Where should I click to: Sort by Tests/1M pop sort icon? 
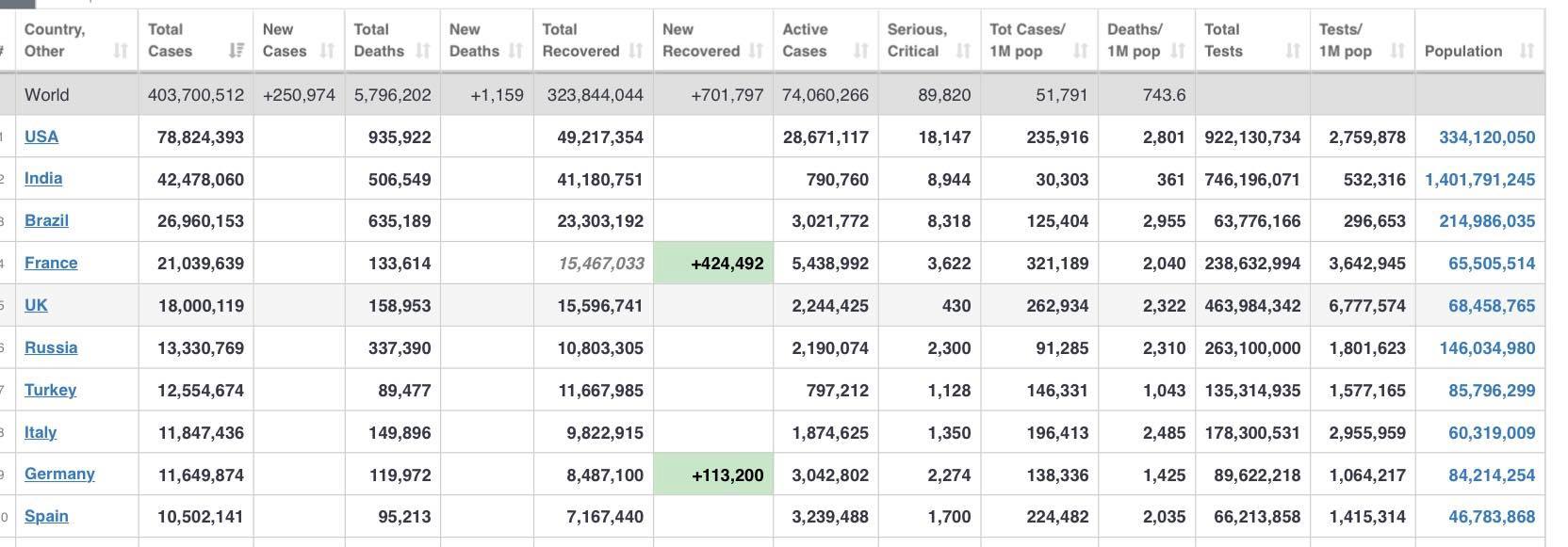tap(1397, 51)
